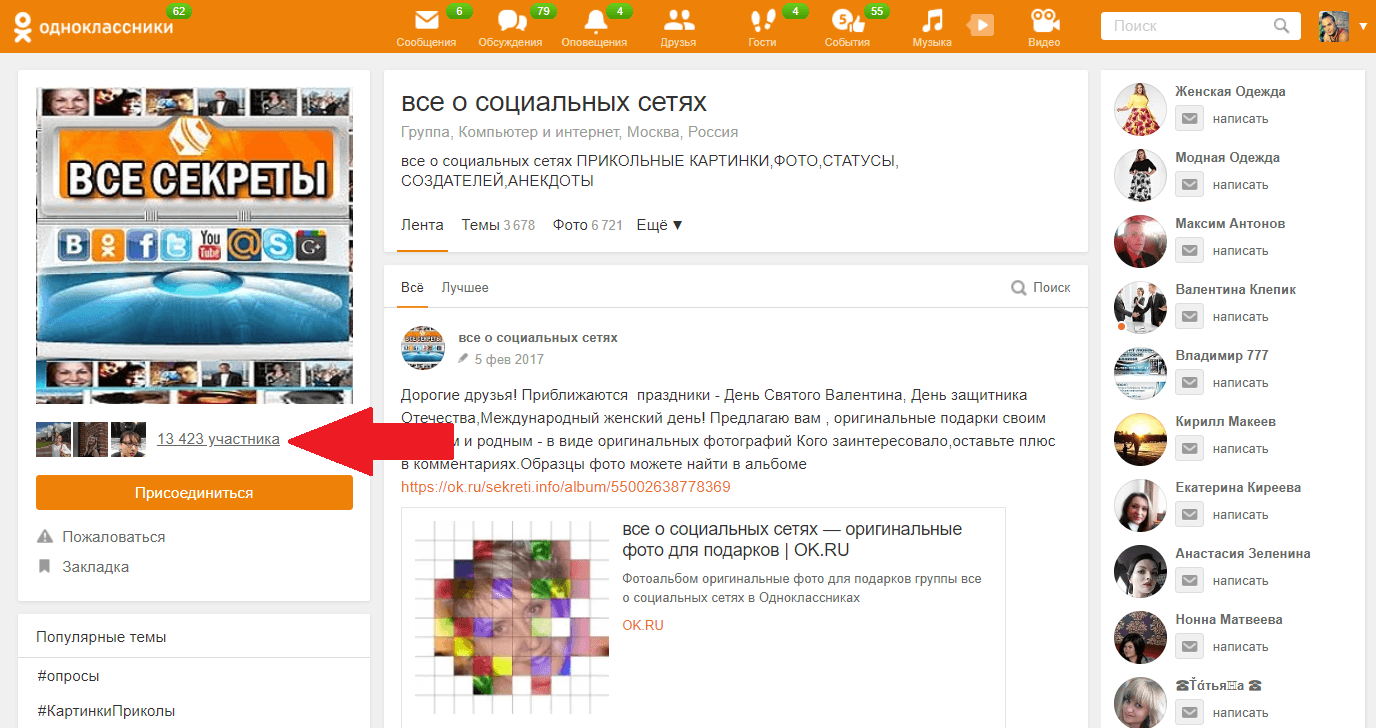Screen dimensions: 1376x728
Task: Click the search magnifier in top field
Action: coord(1281,26)
